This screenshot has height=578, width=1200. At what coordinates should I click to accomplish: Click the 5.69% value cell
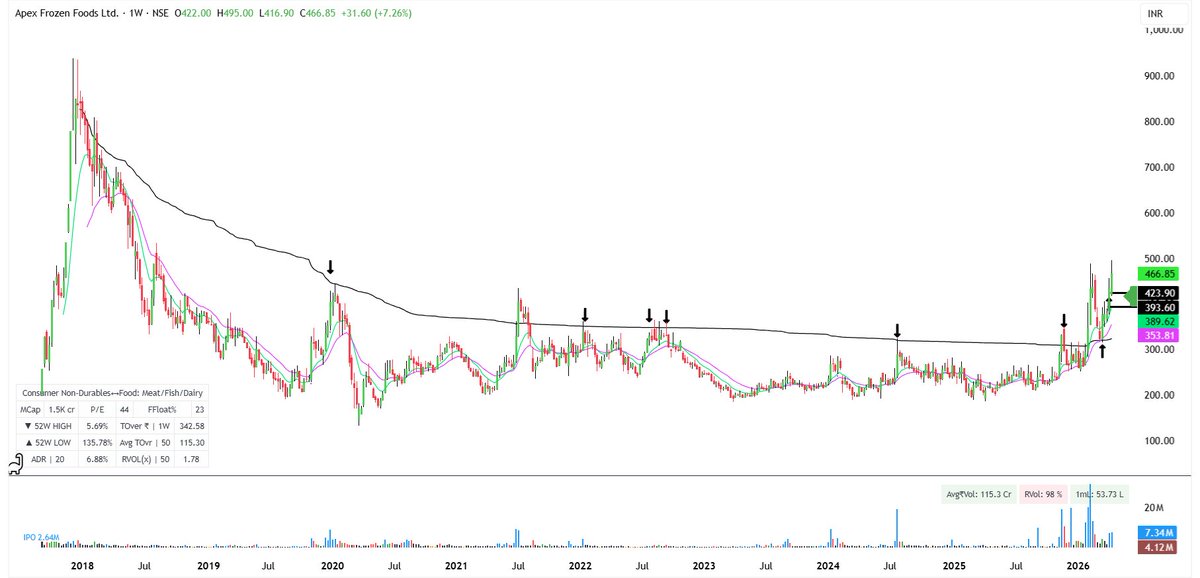coord(97,426)
